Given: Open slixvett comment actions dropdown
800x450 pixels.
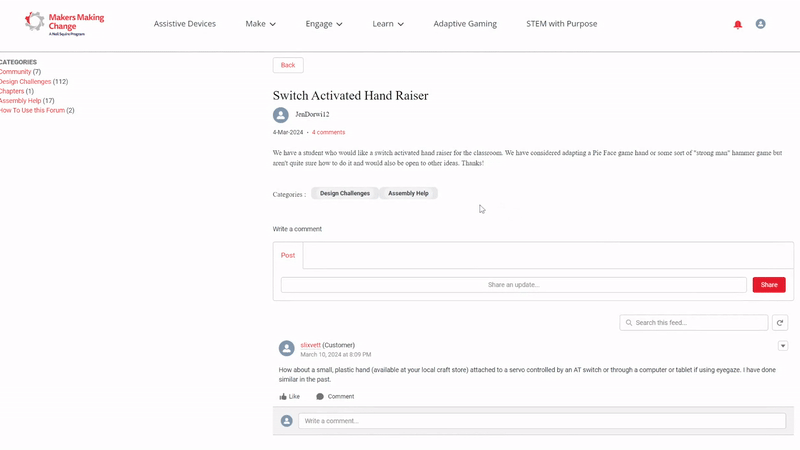Looking at the screenshot, I should (783, 346).
